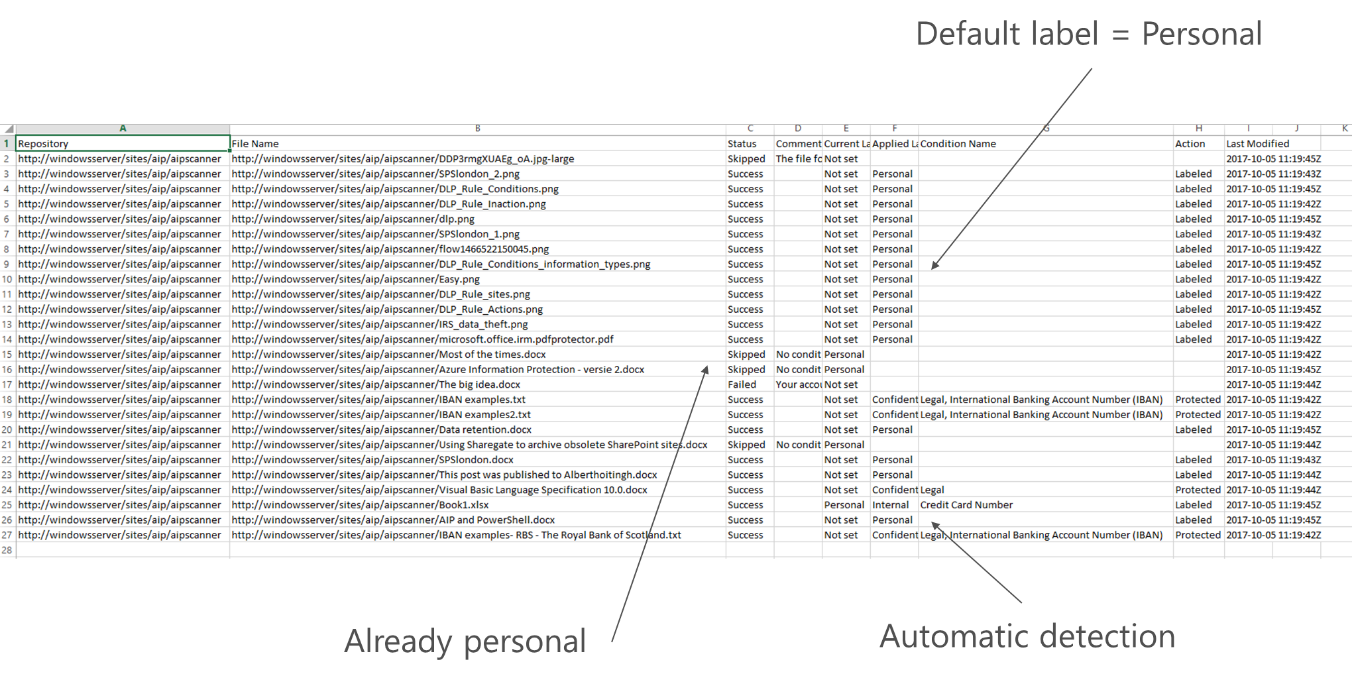Select the column B header
This screenshot has width=1352, height=676.
tap(477, 129)
